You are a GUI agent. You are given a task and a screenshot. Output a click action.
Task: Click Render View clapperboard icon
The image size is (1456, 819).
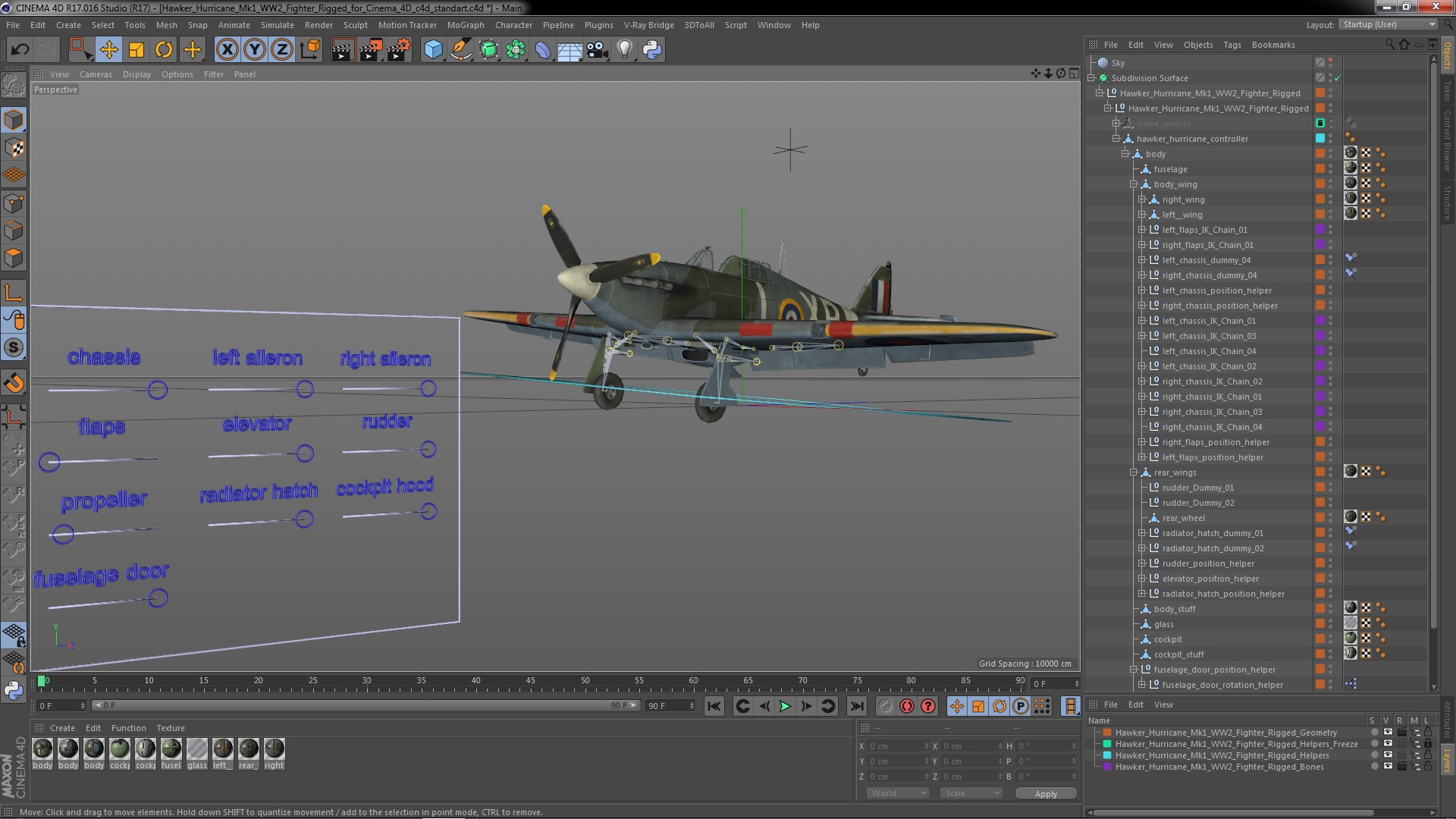[x=343, y=50]
